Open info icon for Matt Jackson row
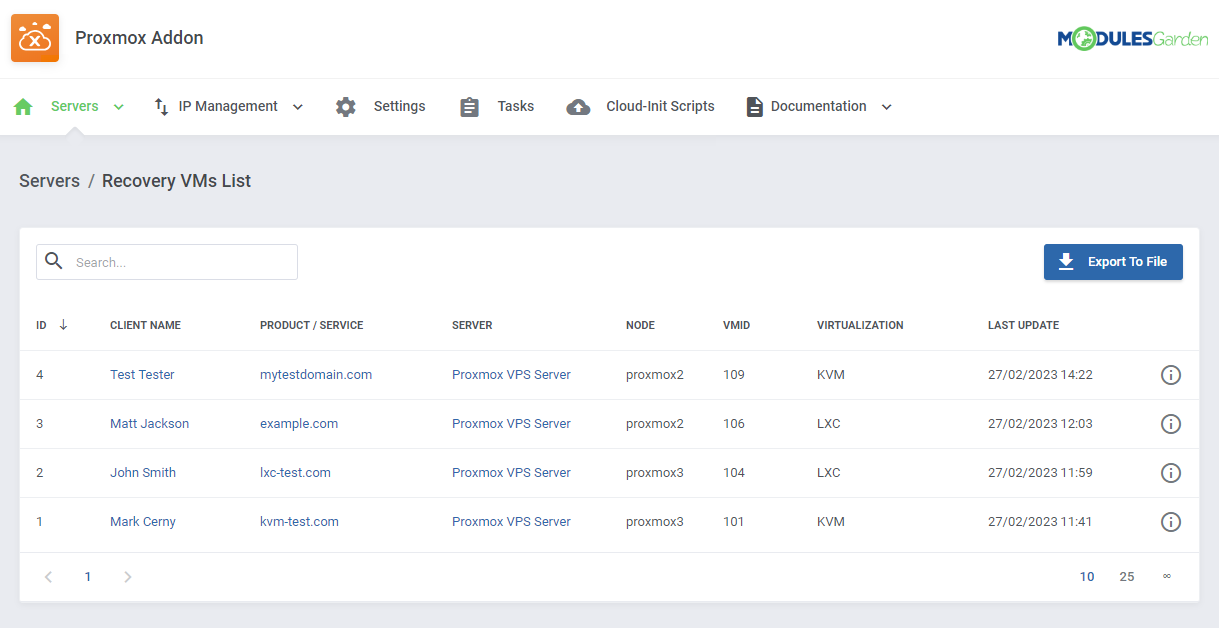Screen dimensions: 1219x628 coord(1170,424)
